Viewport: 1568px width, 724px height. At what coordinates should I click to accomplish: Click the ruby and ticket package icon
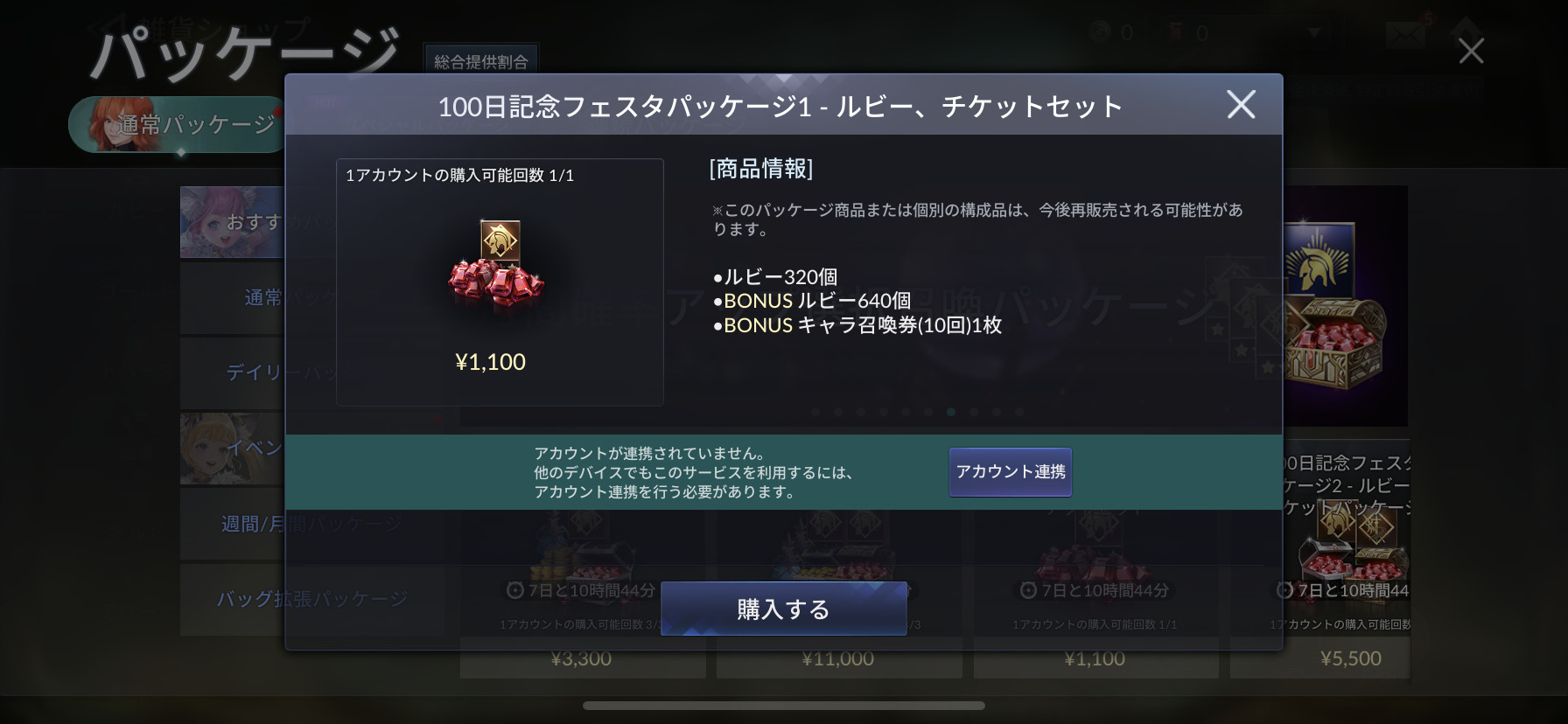497,264
